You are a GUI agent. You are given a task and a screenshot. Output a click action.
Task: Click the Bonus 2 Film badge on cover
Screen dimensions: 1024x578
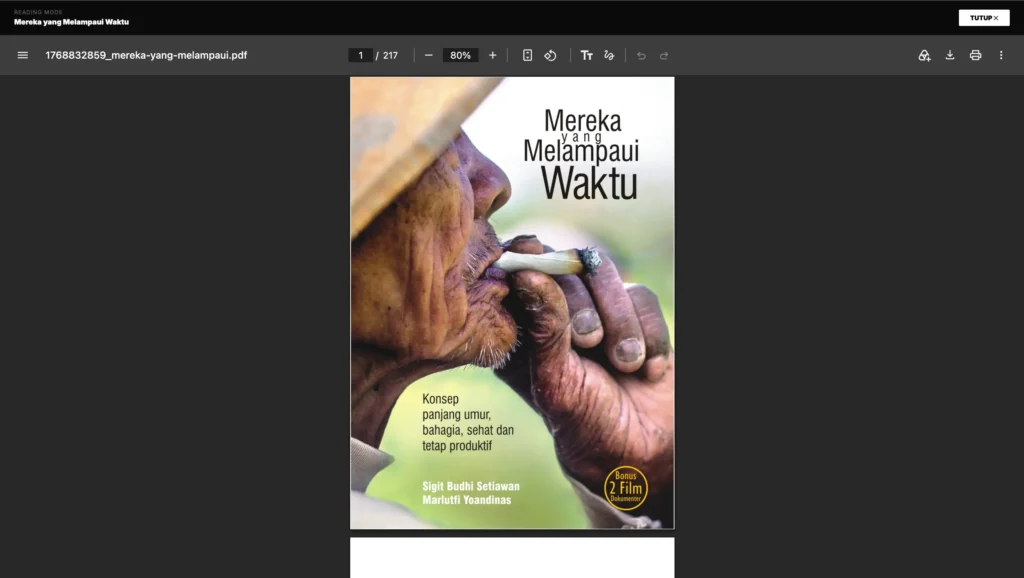pos(626,487)
